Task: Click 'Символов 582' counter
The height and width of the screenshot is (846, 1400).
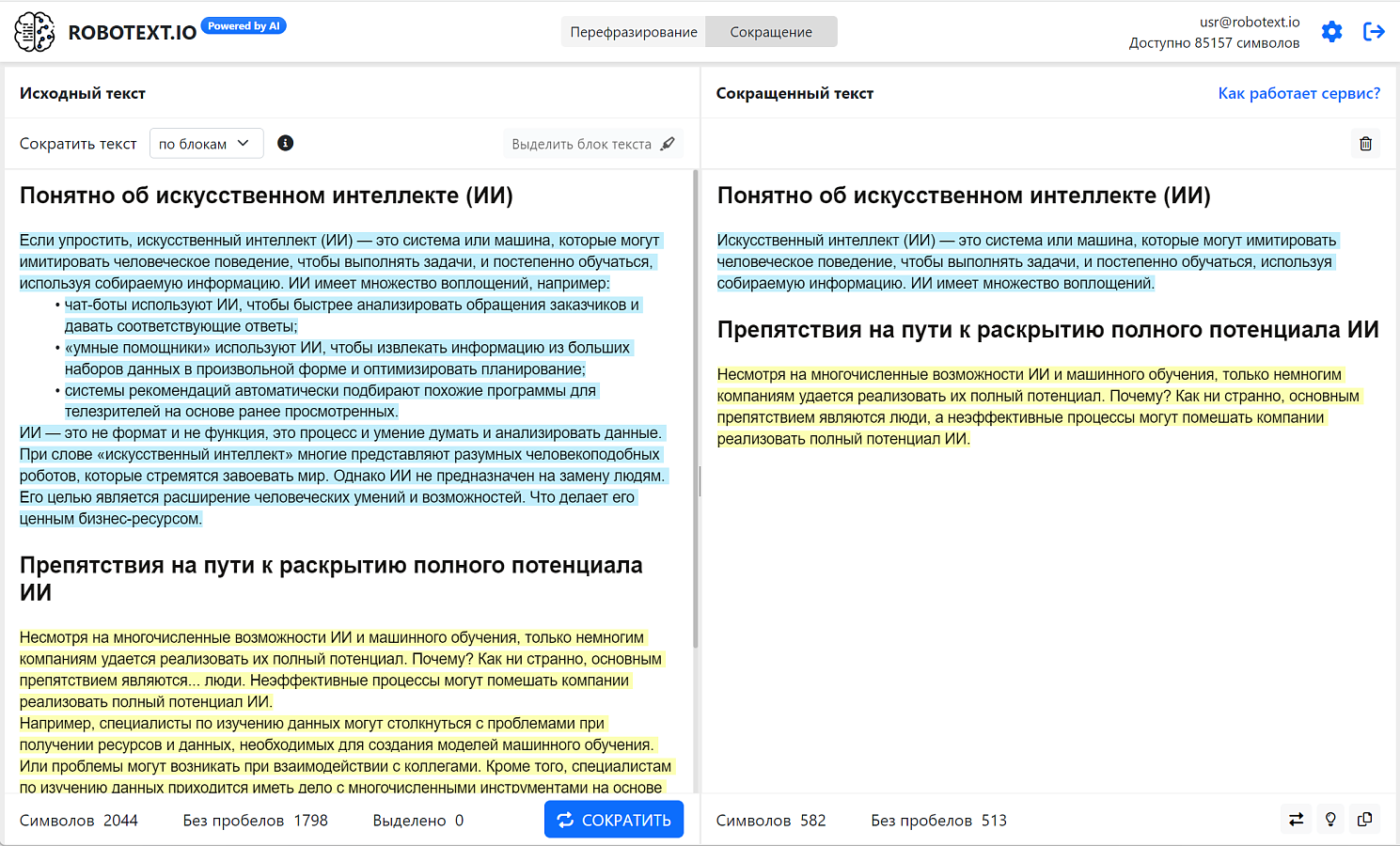Action: pyautogui.click(x=771, y=821)
